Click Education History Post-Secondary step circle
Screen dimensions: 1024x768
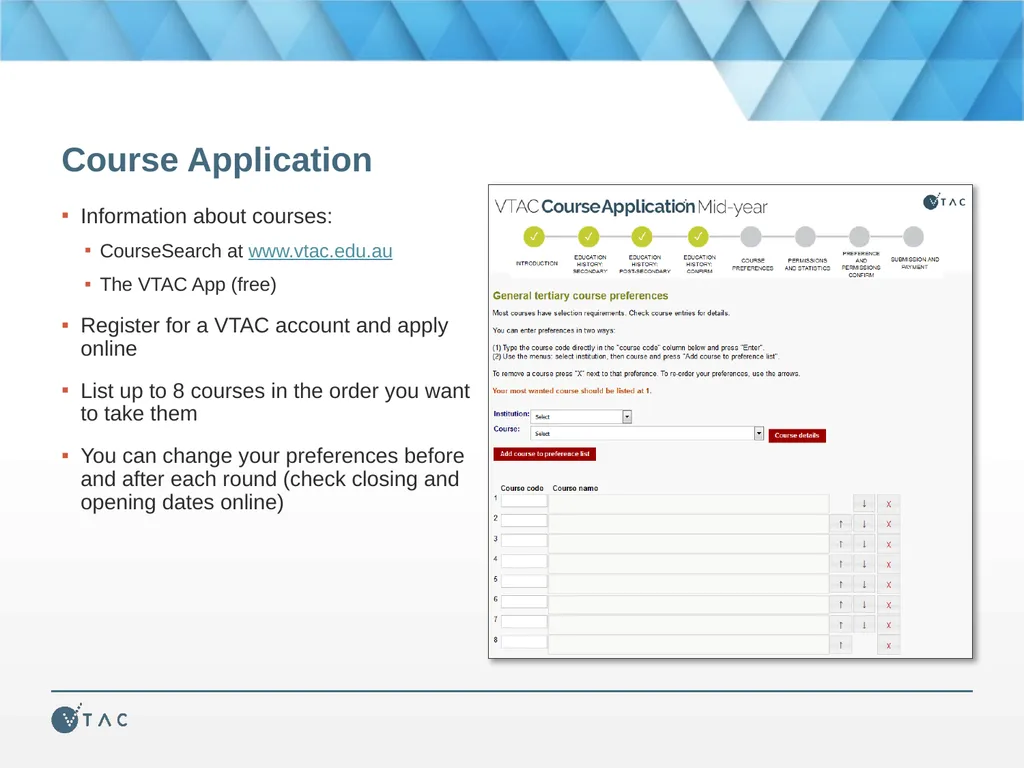(642, 236)
